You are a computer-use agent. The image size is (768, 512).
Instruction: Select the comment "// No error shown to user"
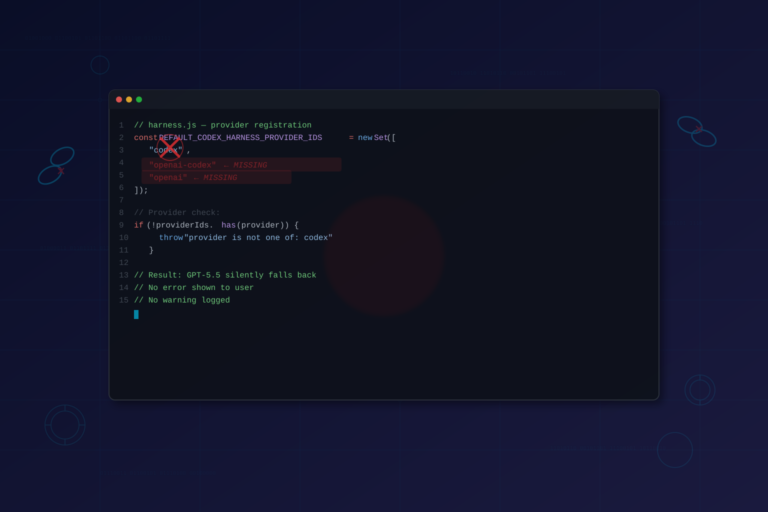click(193, 288)
